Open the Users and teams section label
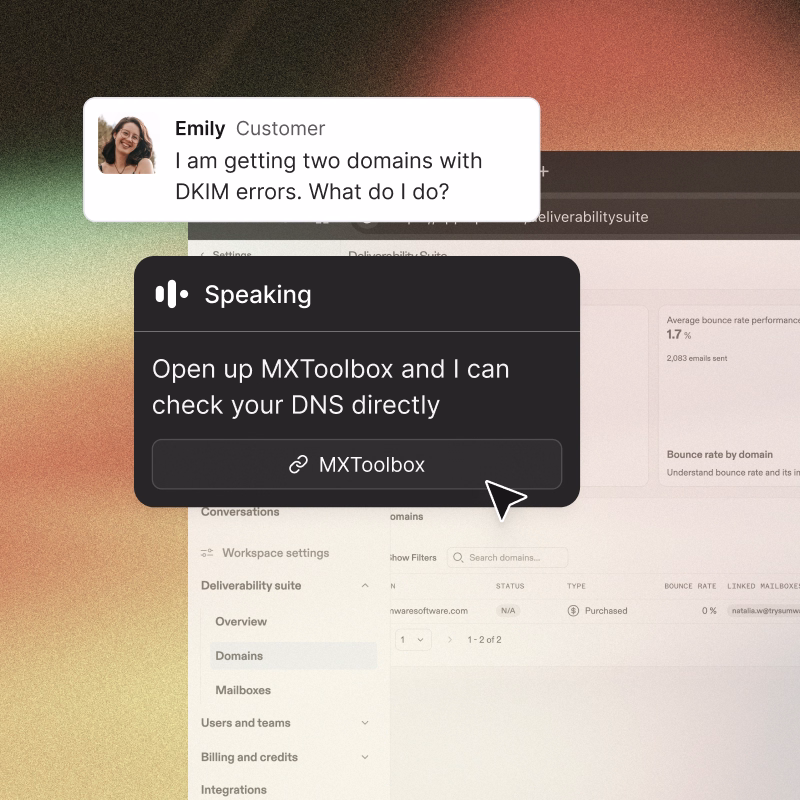Screen dimensions: 800x800 point(245,723)
